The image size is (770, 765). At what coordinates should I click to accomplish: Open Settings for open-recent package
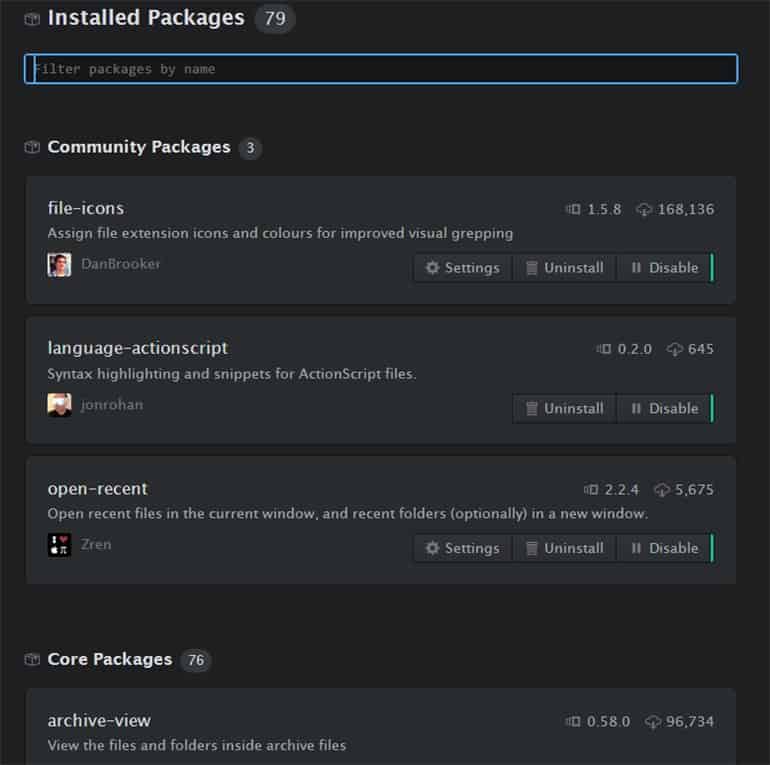(463, 548)
